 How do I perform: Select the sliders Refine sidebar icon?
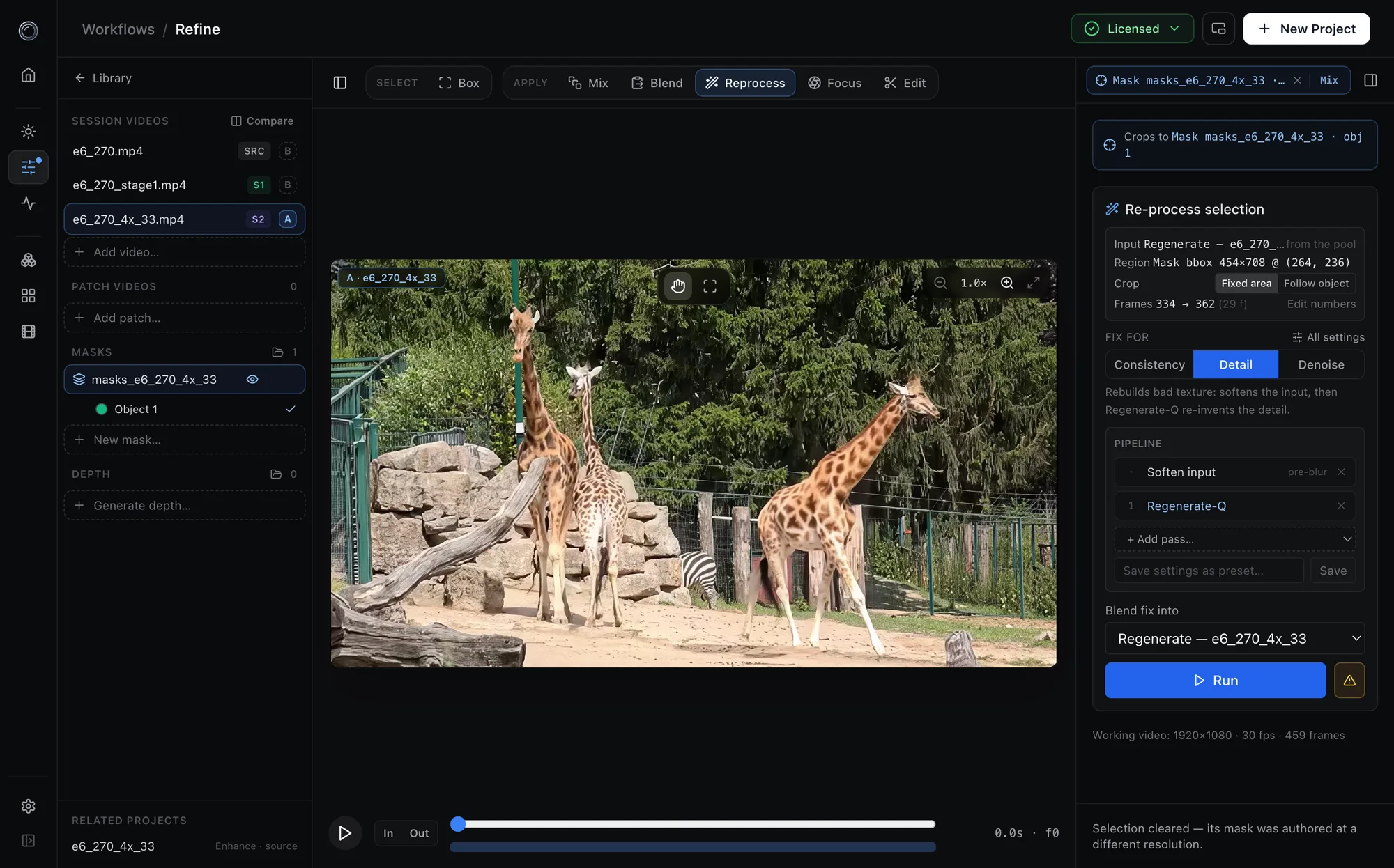pos(28,167)
